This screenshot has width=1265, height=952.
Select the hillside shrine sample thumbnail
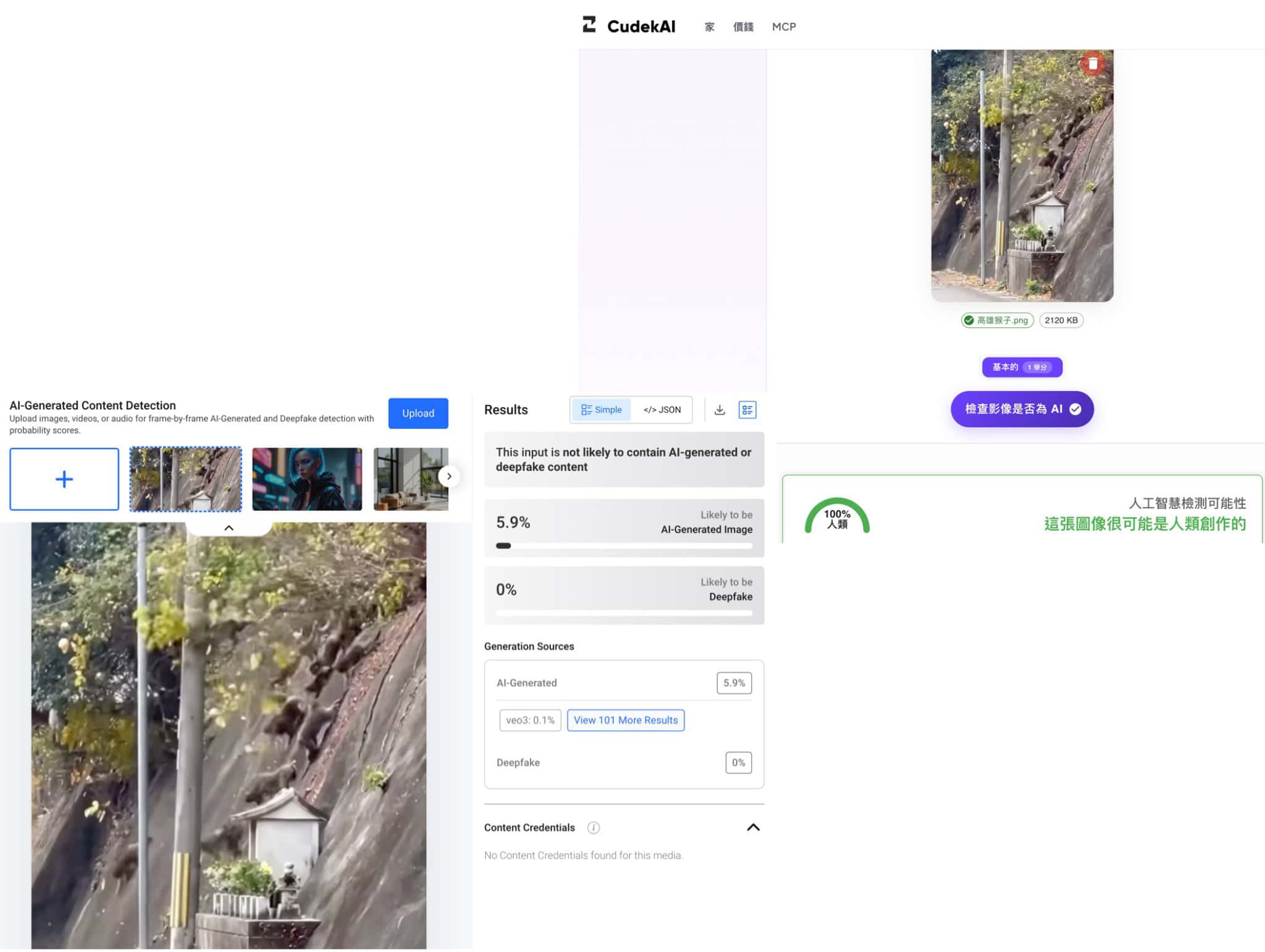click(185, 479)
